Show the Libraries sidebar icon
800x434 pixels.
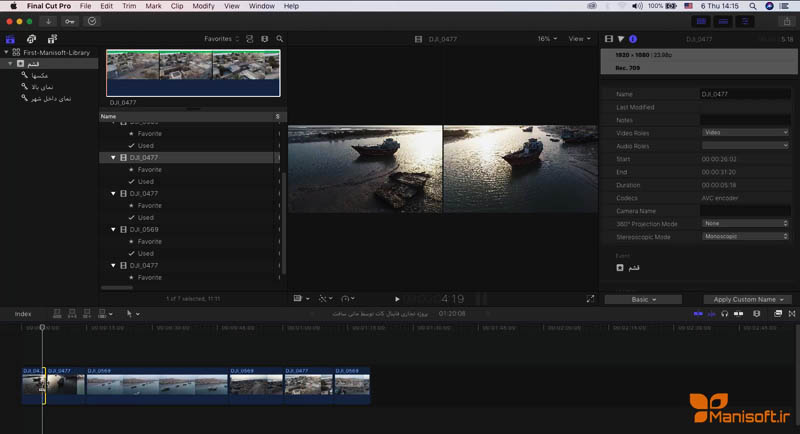pyautogui.click(x=10, y=39)
